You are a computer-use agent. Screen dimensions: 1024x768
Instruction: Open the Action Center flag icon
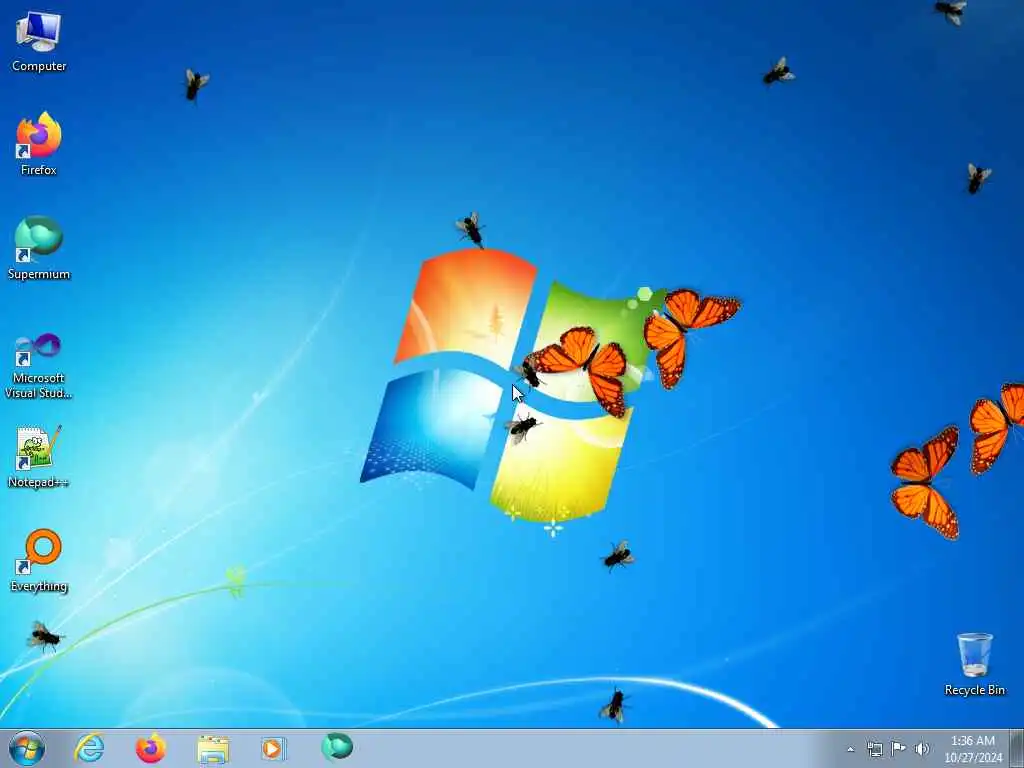(x=898, y=748)
